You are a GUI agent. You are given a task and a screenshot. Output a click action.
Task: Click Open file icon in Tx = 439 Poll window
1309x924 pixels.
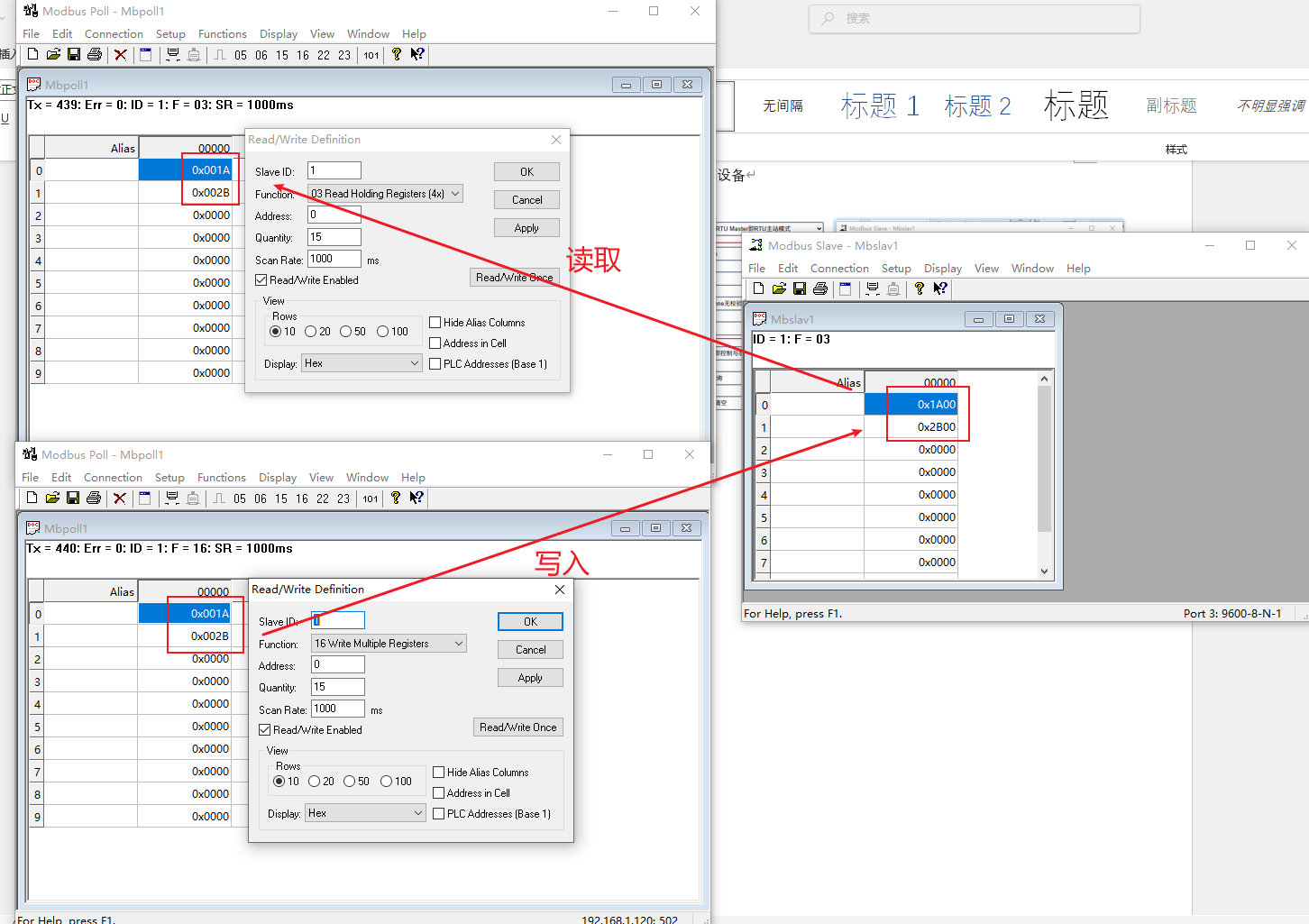click(x=53, y=55)
